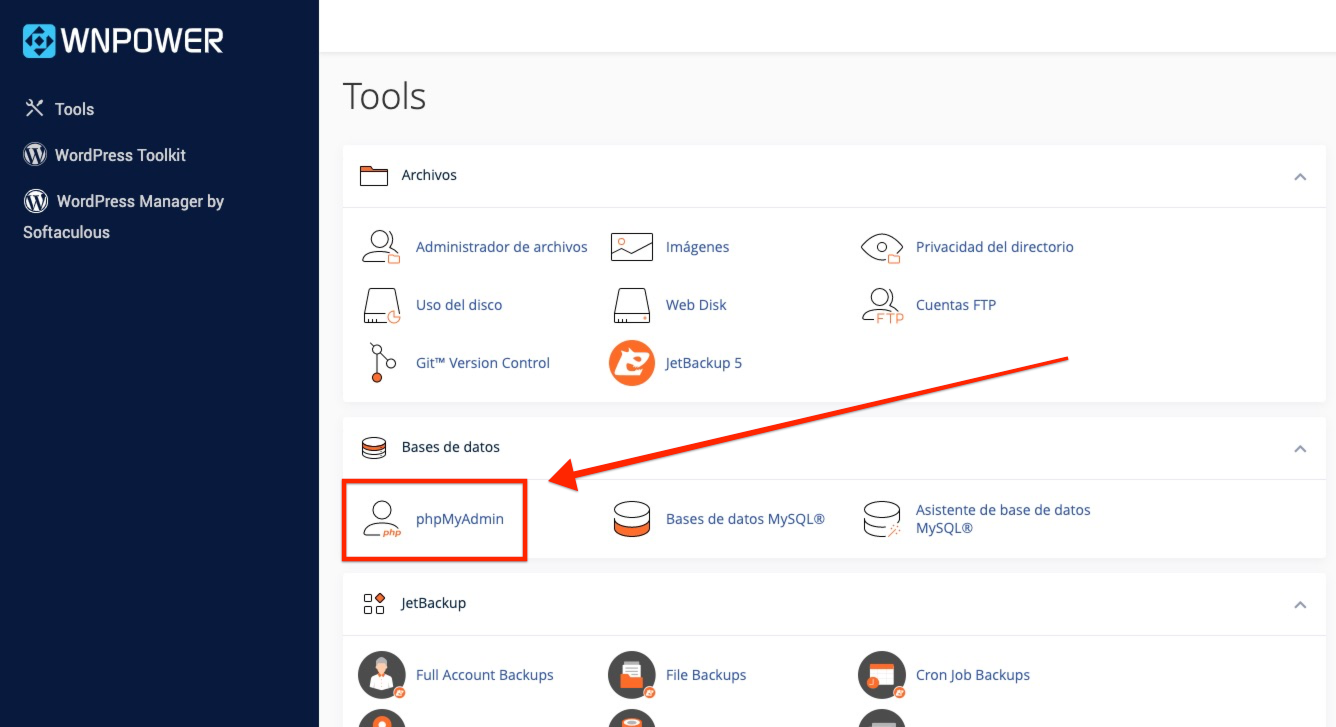Image resolution: width=1336 pixels, height=727 pixels.
Task: Click the JetBackup 5 orange icon
Action: coord(631,363)
